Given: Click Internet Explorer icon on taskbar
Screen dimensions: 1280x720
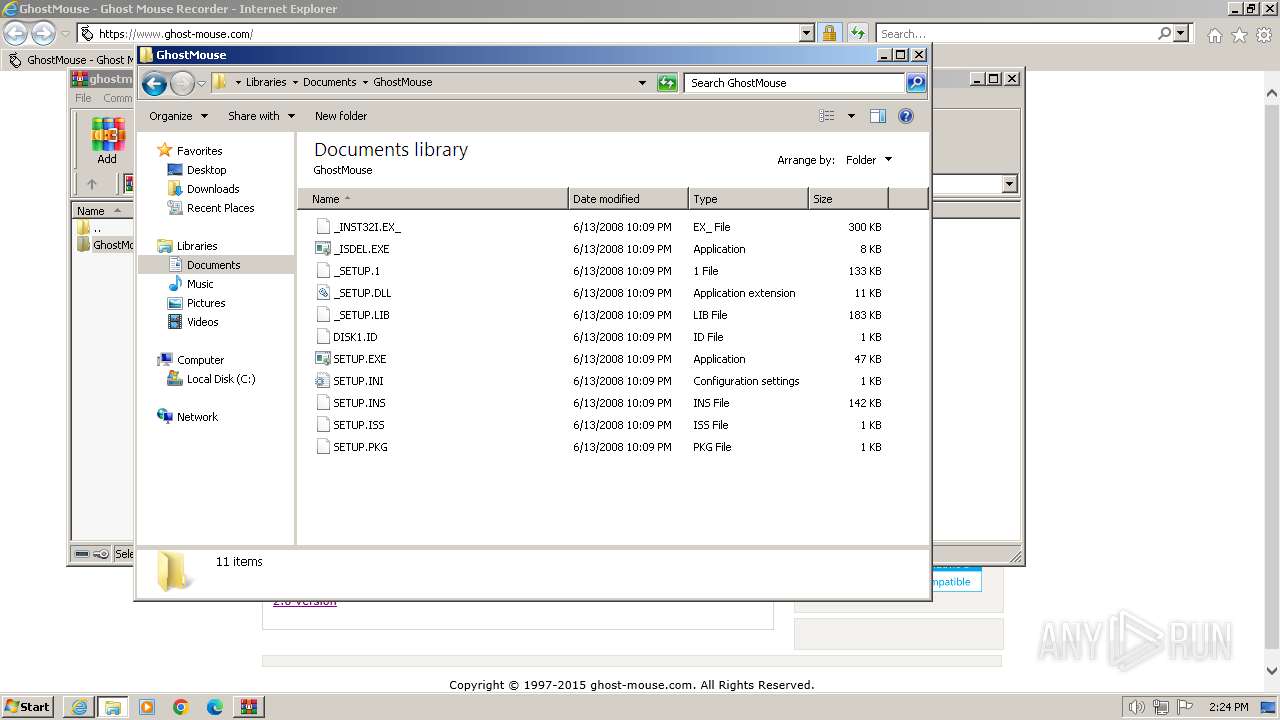Looking at the screenshot, I should [79, 707].
